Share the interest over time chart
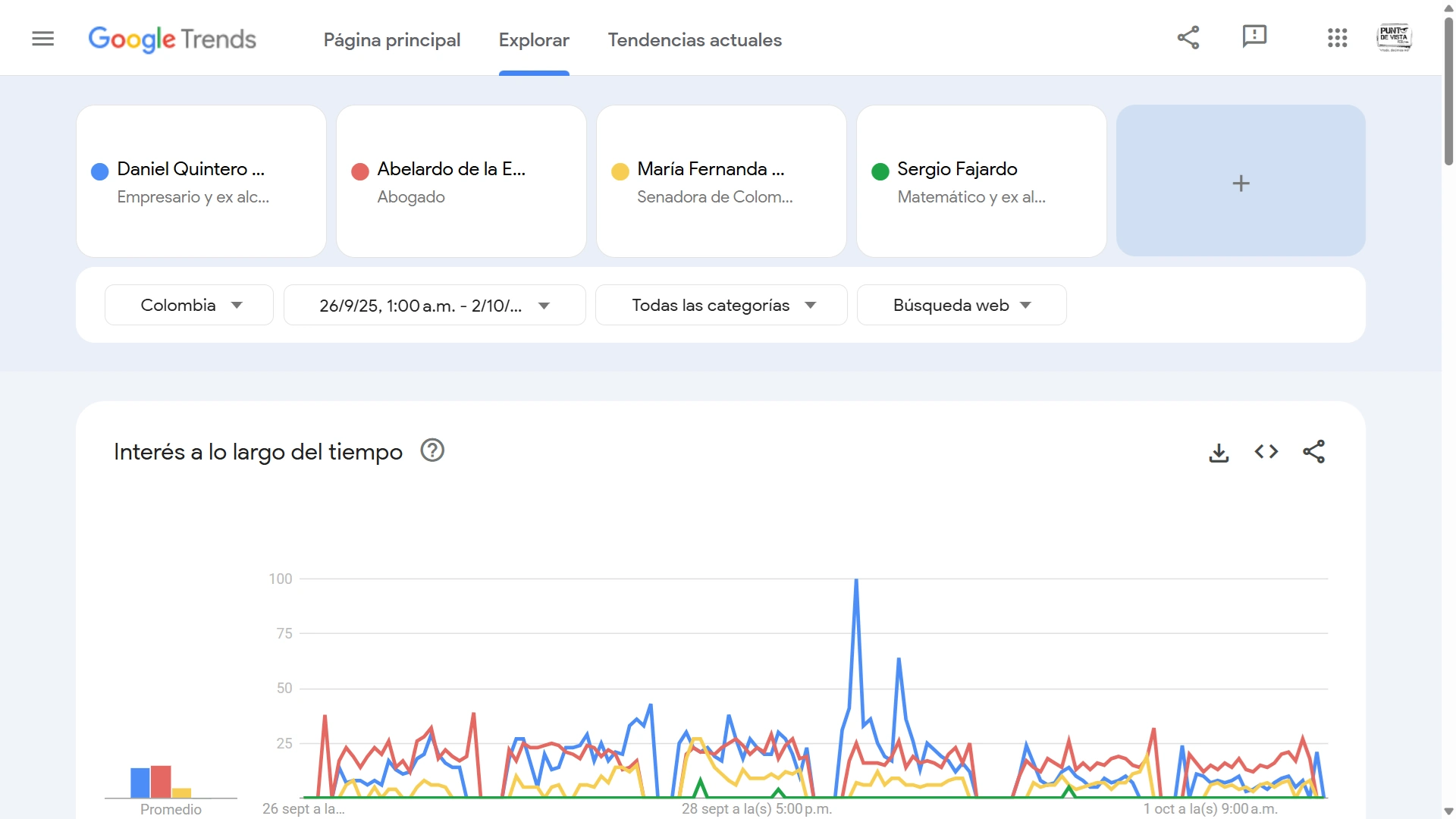This screenshot has width=1456, height=819. click(1313, 452)
